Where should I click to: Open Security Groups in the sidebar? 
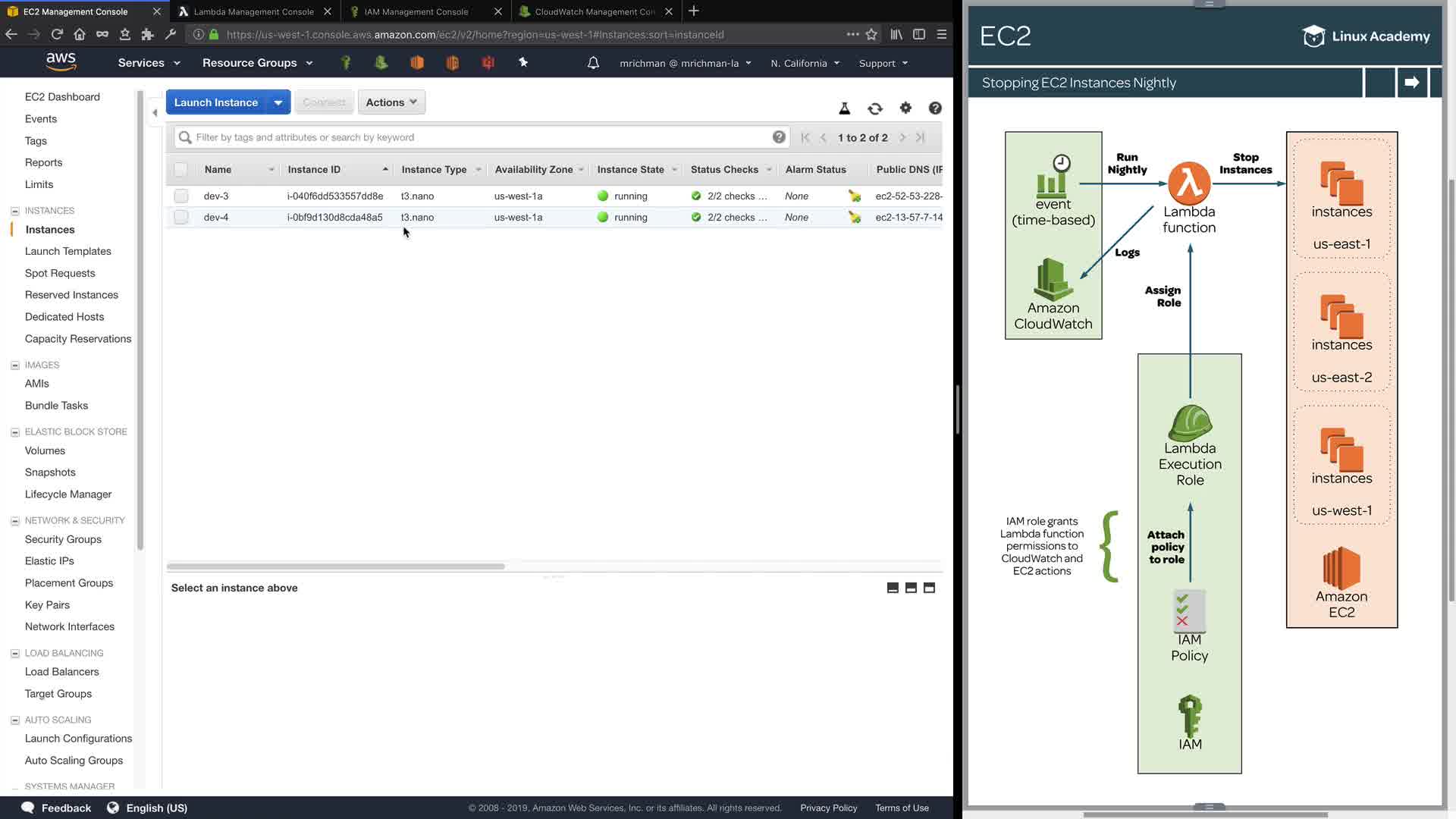tap(63, 539)
